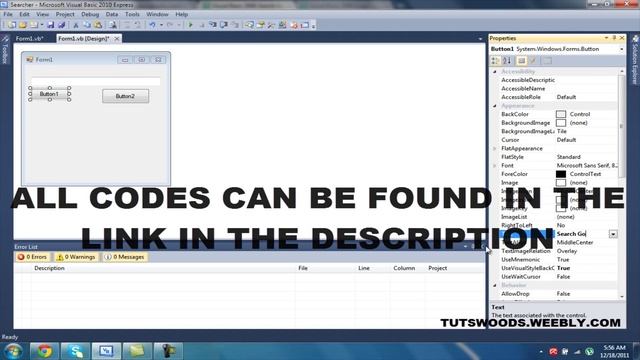Click the BackColor color swatch
Viewport: 640px width, 360px height.
coord(561,114)
